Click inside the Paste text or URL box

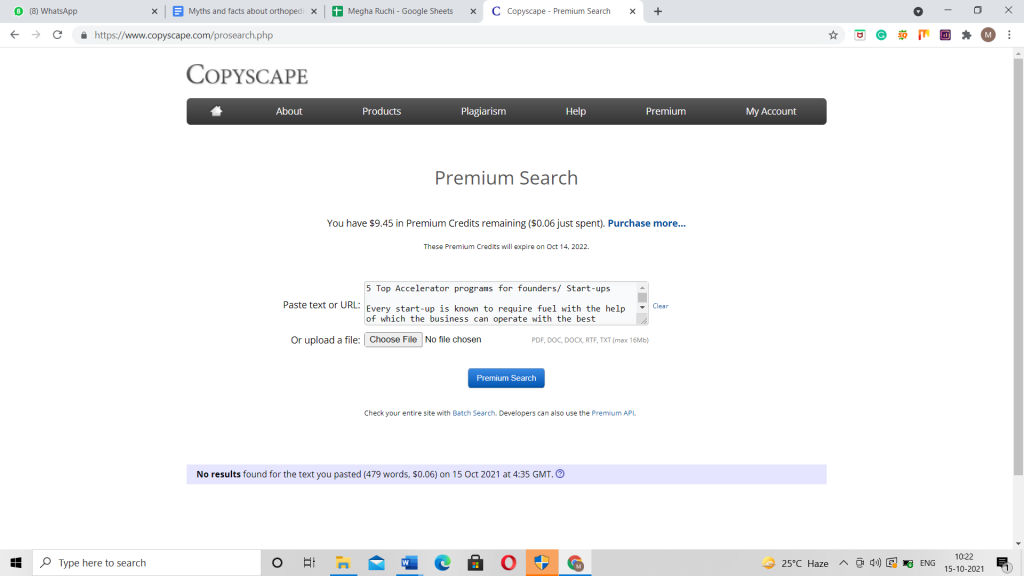[x=500, y=303]
